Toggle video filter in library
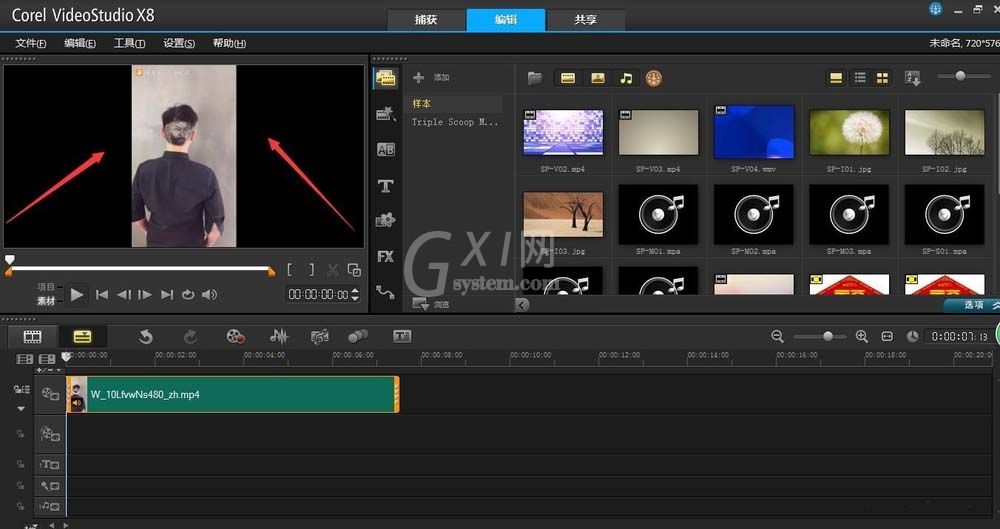Screen dimensions: 1000x529 [568, 78]
